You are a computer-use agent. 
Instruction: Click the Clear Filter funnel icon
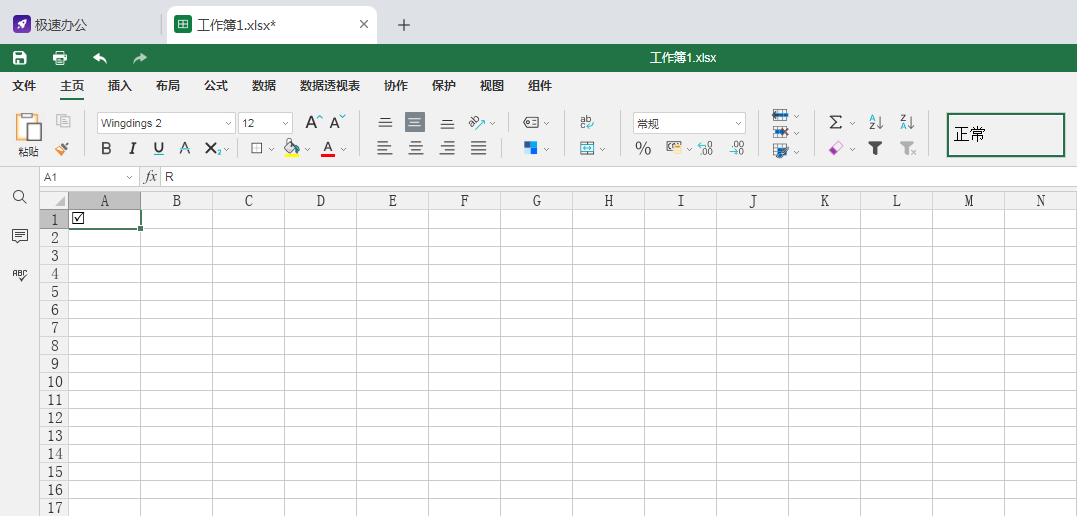(907, 148)
